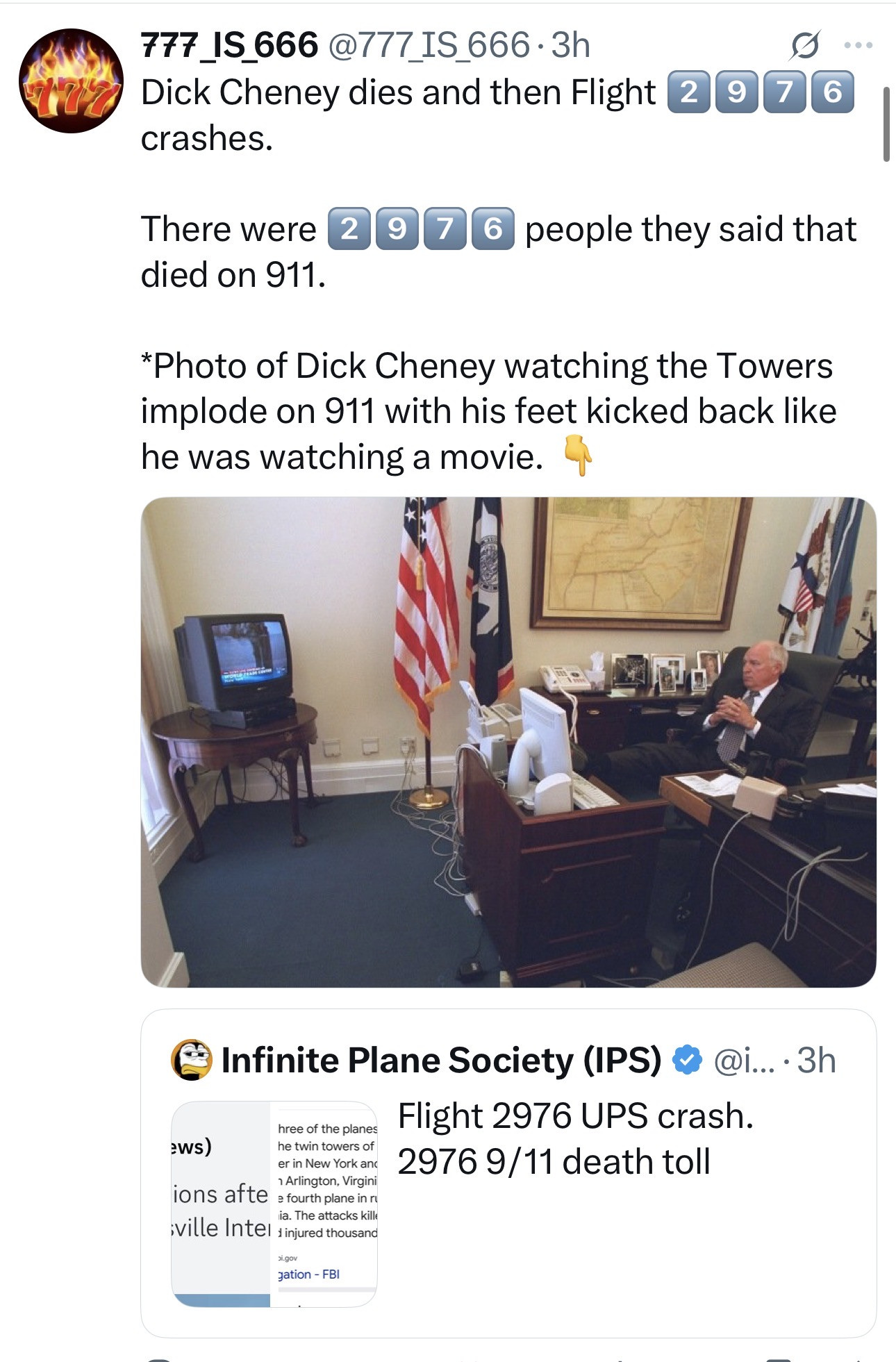Tap the '*Photo of Dick Cheney watching' paragraph

[486, 410]
